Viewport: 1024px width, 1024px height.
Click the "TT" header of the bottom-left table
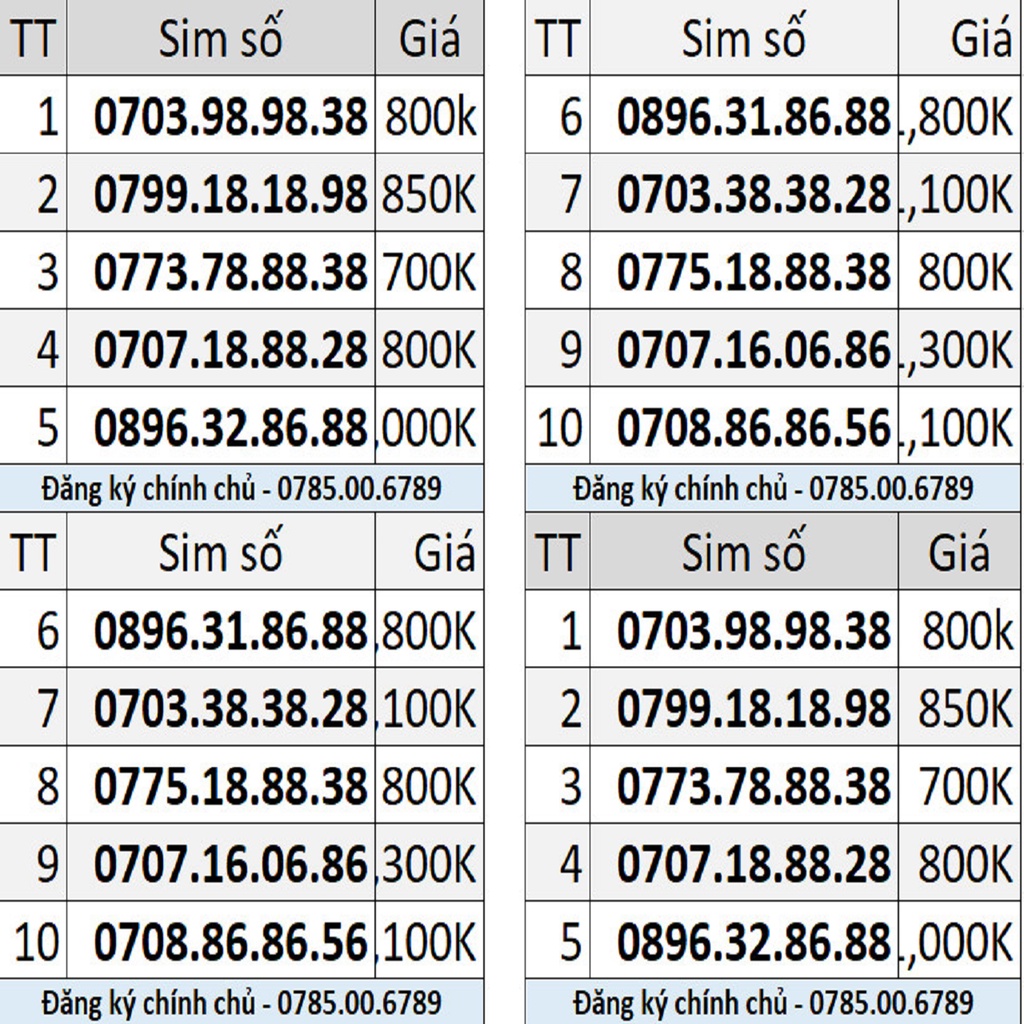pos(33,554)
